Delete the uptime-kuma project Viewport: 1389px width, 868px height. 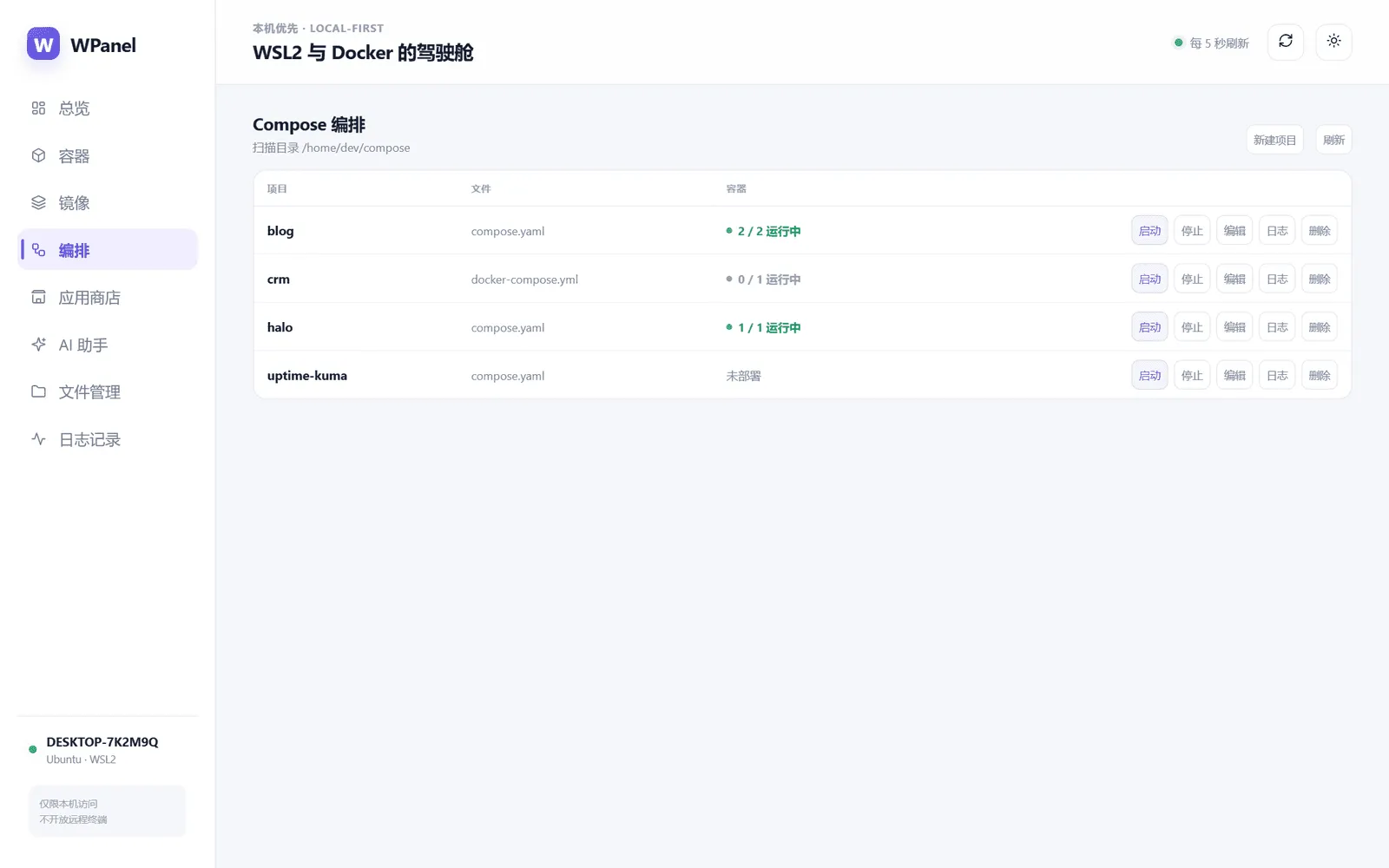coord(1320,375)
